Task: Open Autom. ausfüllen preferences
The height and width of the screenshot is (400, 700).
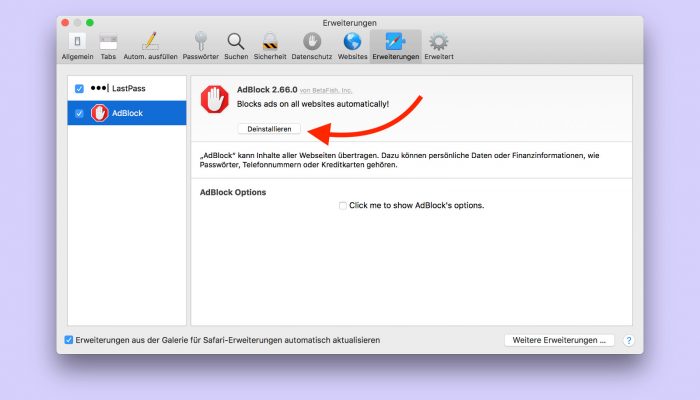Action: (150, 46)
